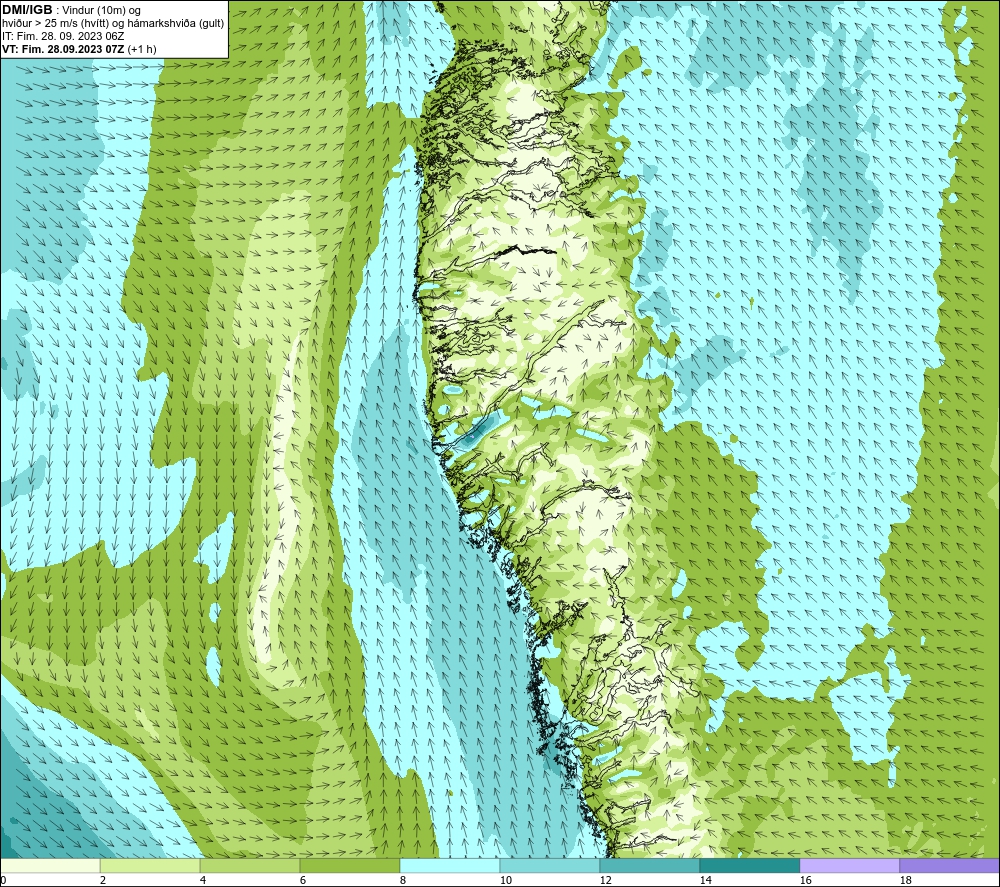Image resolution: width=1000 pixels, height=887 pixels.
Task: Click the teal 10–12 m/s color swatch
Action: (550, 865)
